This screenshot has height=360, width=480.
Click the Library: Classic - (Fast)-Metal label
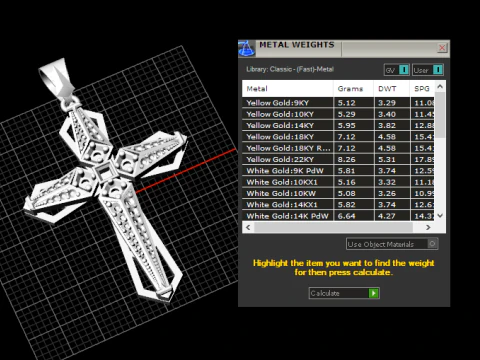(x=290, y=69)
